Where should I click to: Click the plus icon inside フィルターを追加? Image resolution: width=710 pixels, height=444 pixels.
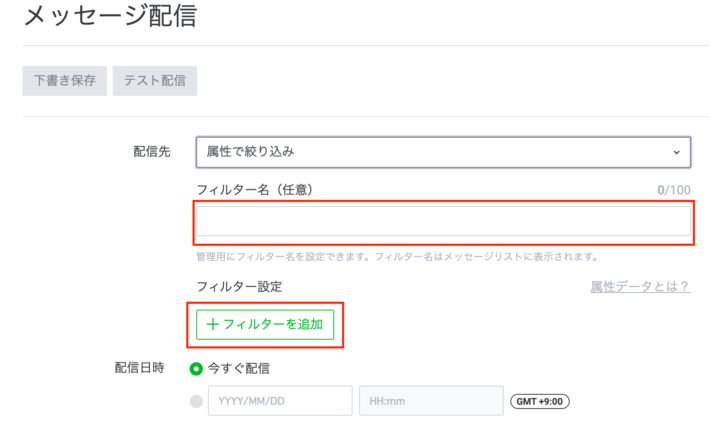213,324
